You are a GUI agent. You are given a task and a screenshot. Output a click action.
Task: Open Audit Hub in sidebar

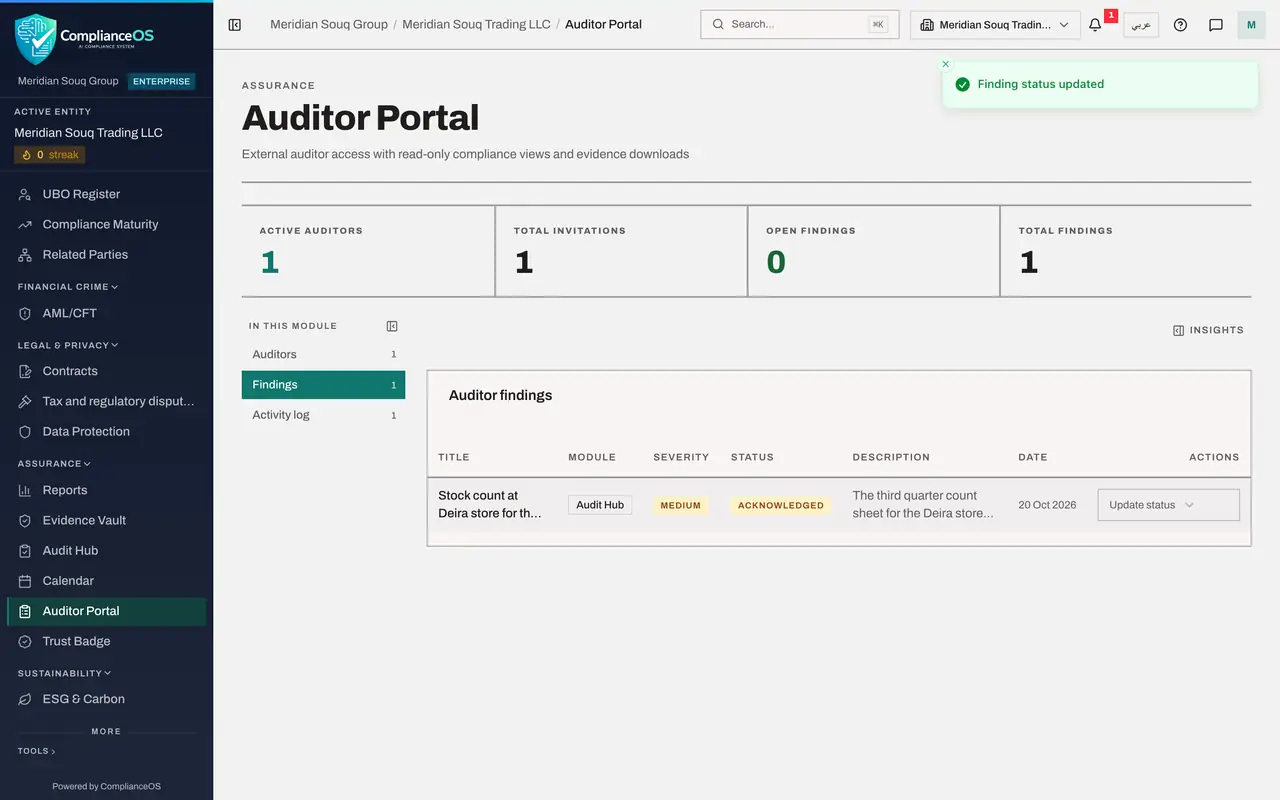(107, 550)
